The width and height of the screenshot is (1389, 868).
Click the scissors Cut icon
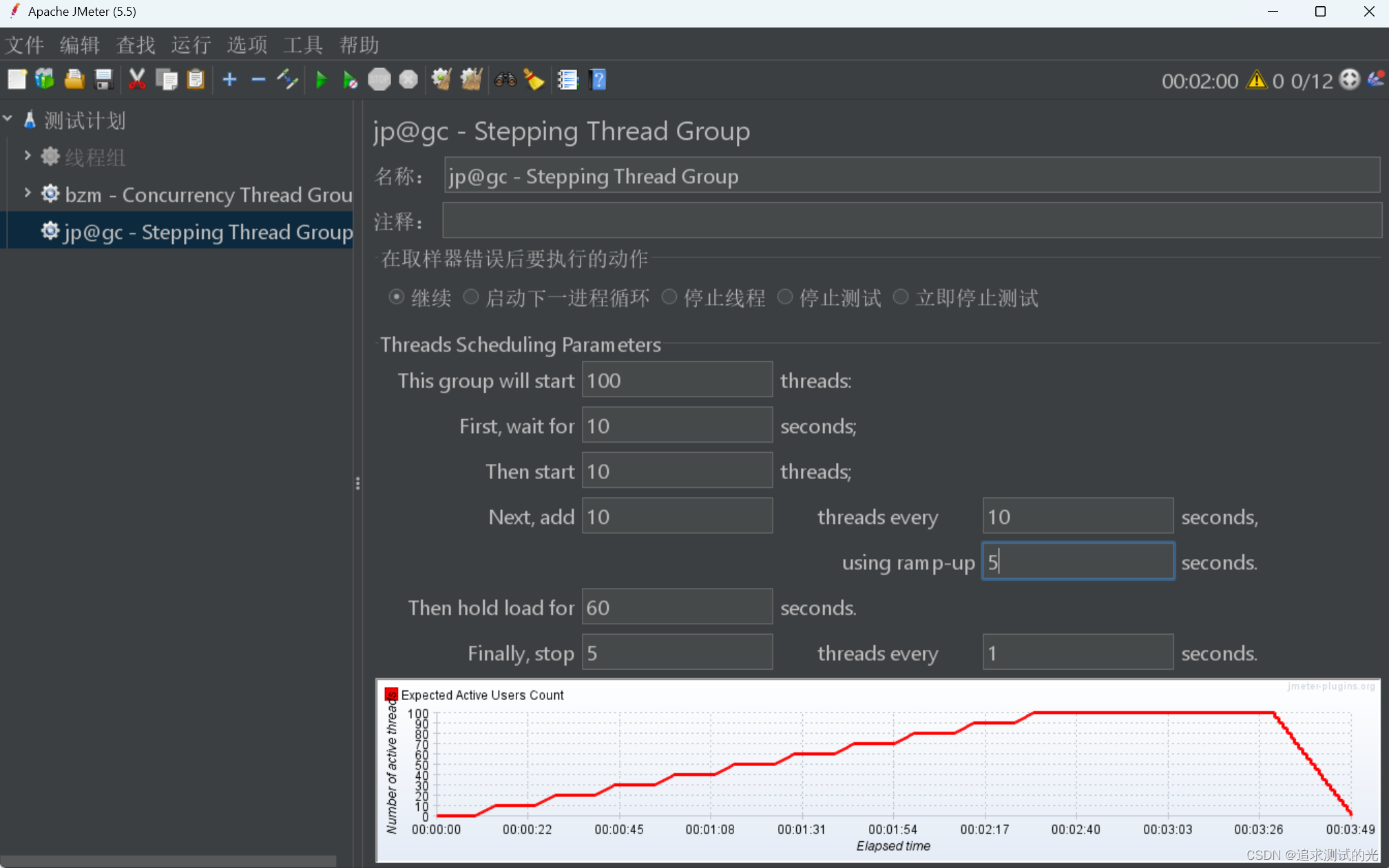point(136,80)
